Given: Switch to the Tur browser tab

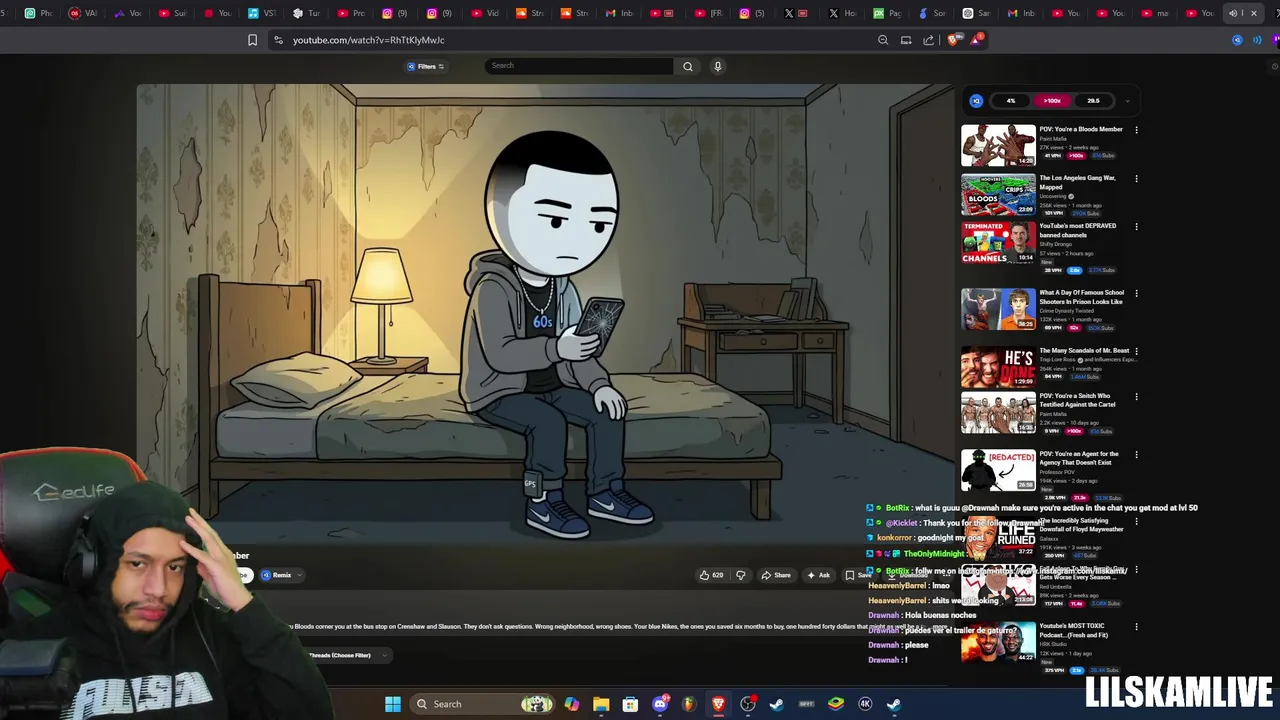Looking at the screenshot, I should [307, 13].
